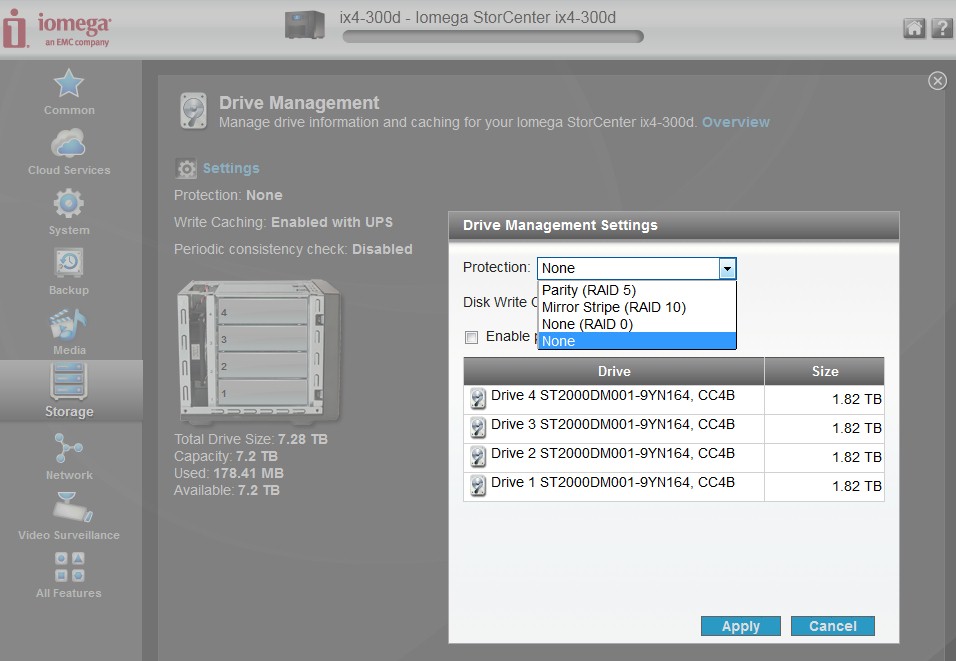The width and height of the screenshot is (956, 661).
Task: Open the Network icon in sidebar
Action: [x=68, y=448]
